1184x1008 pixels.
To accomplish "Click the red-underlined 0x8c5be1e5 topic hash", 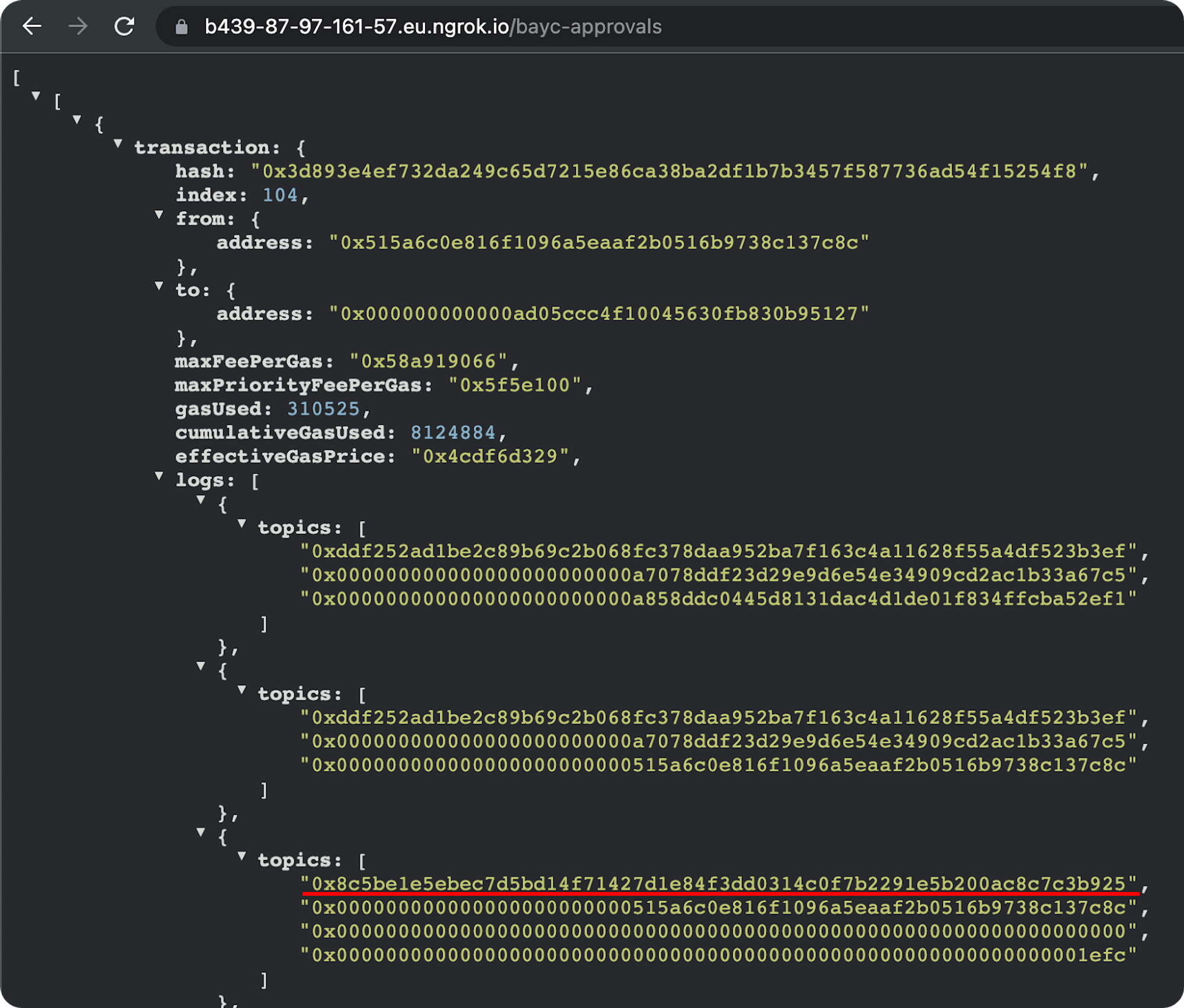I will [718, 884].
